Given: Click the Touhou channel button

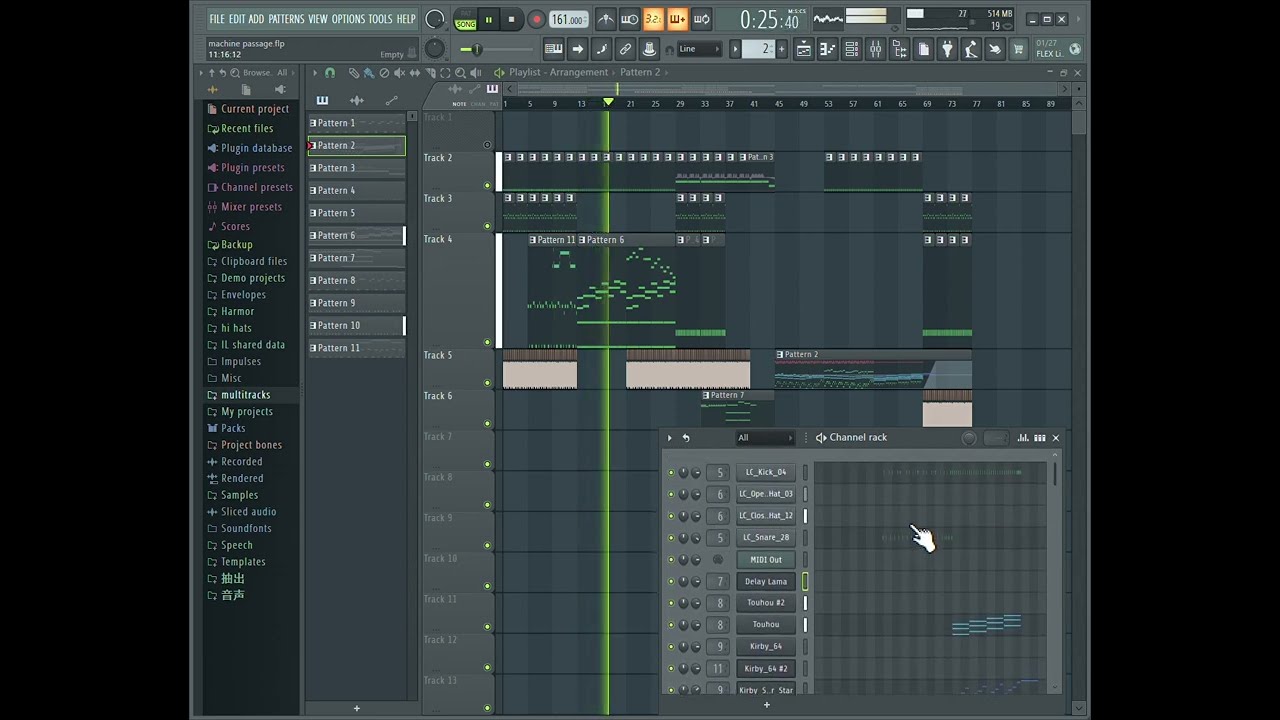Looking at the screenshot, I should pos(766,625).
